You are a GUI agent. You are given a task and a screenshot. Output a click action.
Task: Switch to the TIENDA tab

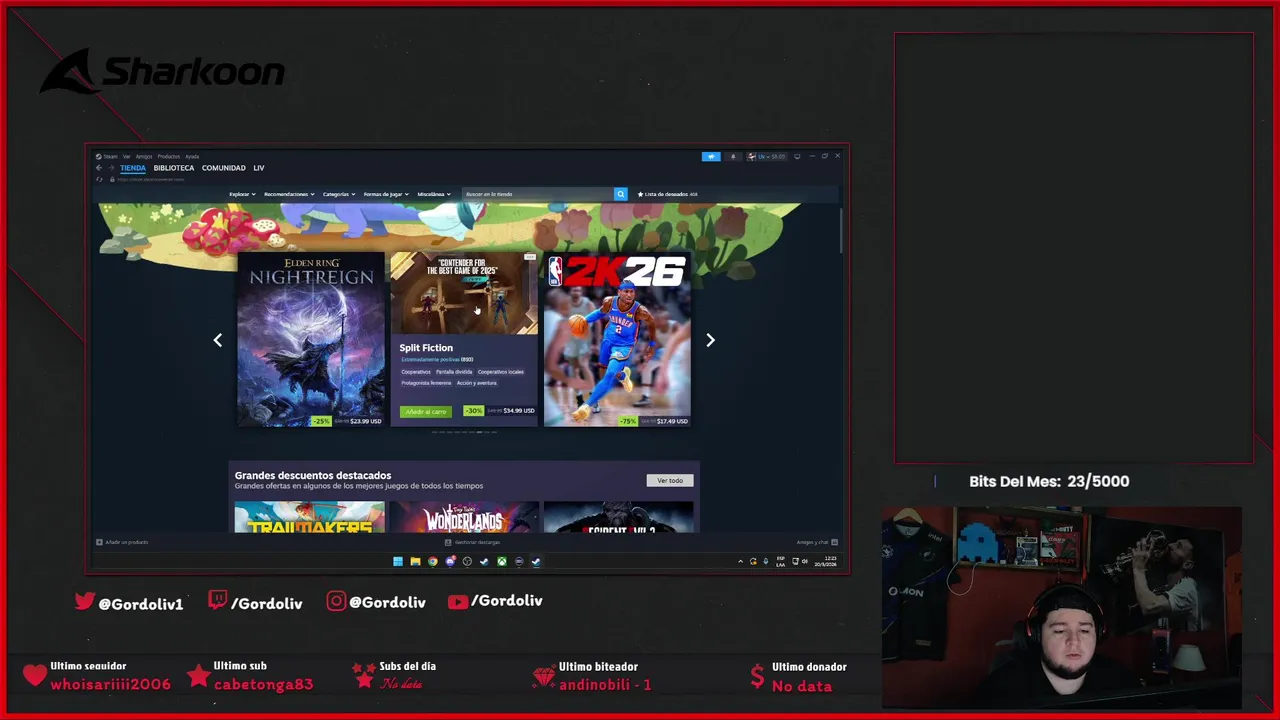coord(133,168)
